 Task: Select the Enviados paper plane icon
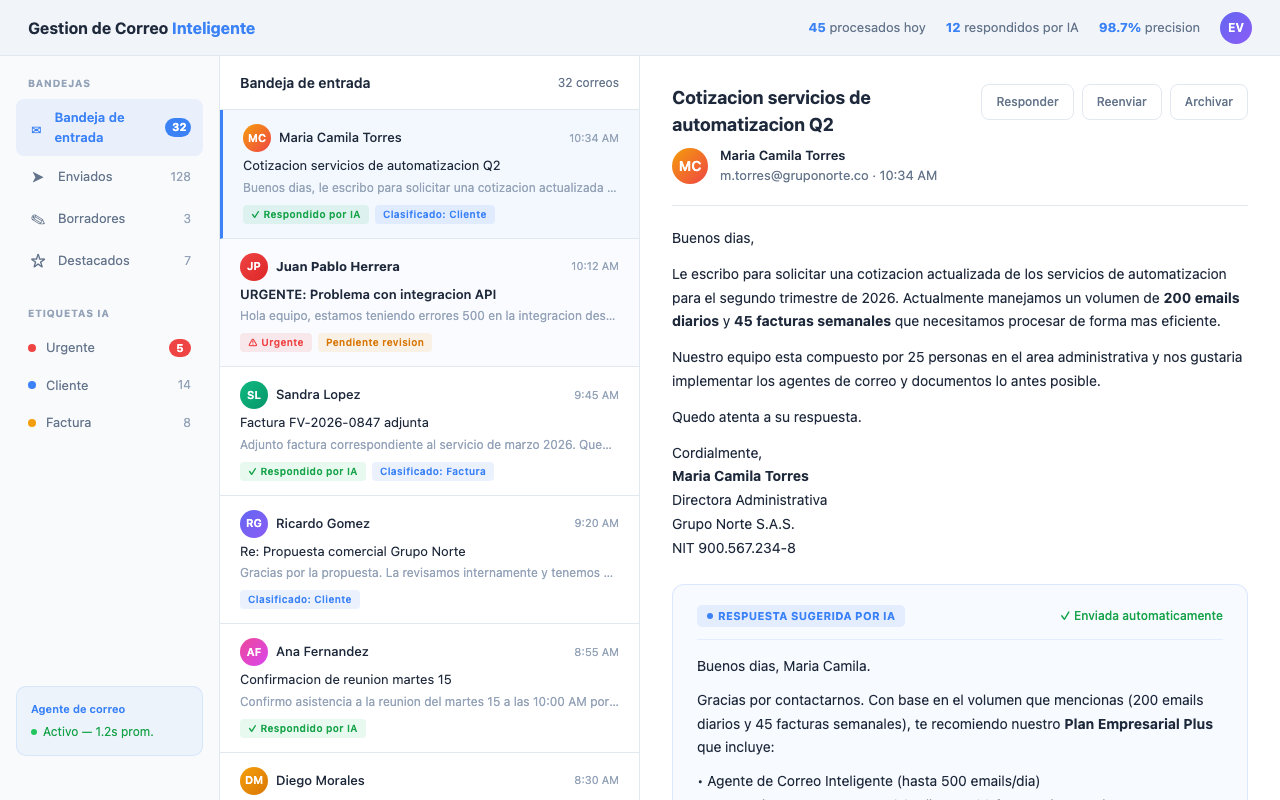[38, 176]
